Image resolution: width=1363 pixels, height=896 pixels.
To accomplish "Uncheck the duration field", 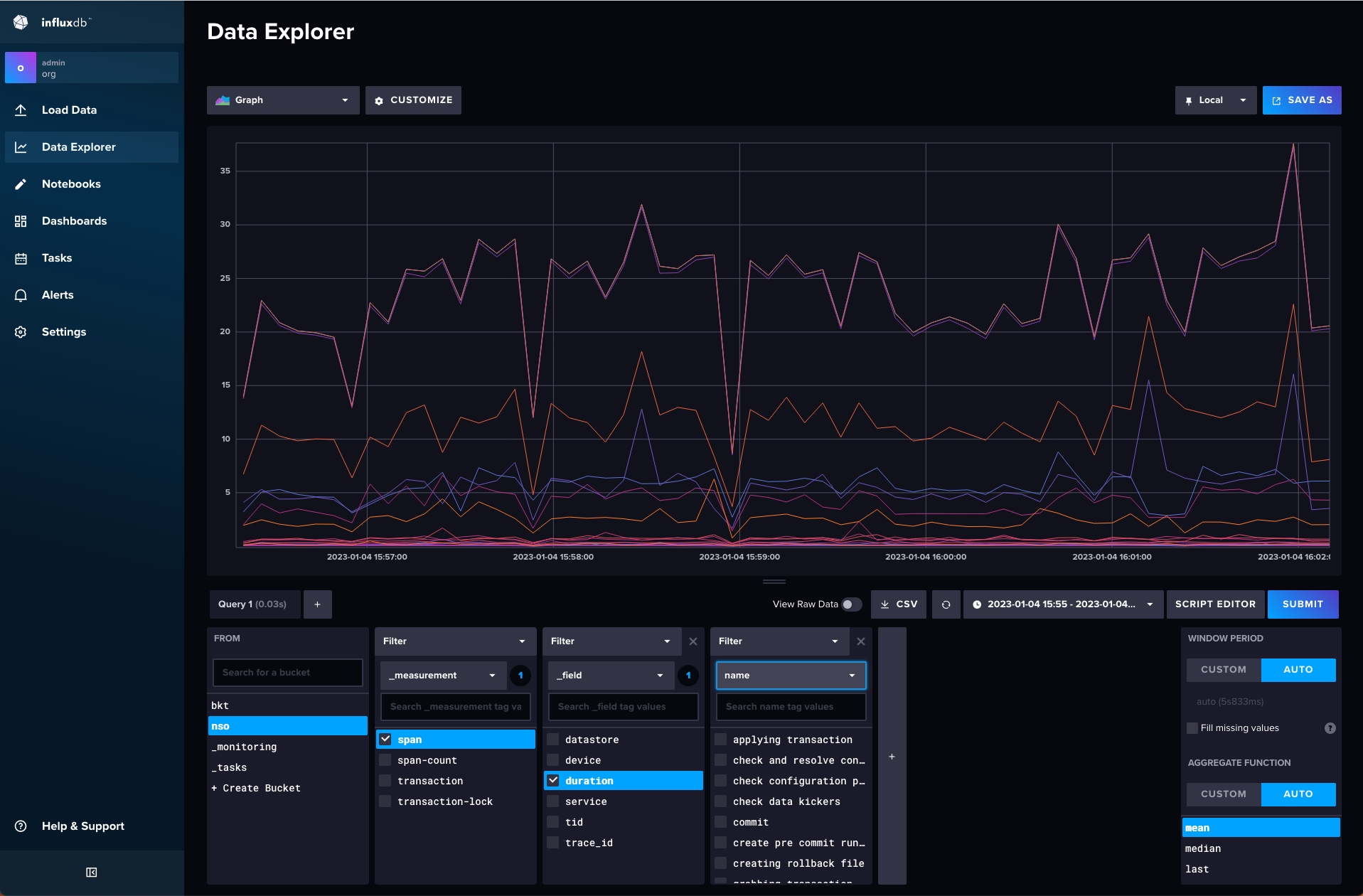I will click(x=553, y=781).
